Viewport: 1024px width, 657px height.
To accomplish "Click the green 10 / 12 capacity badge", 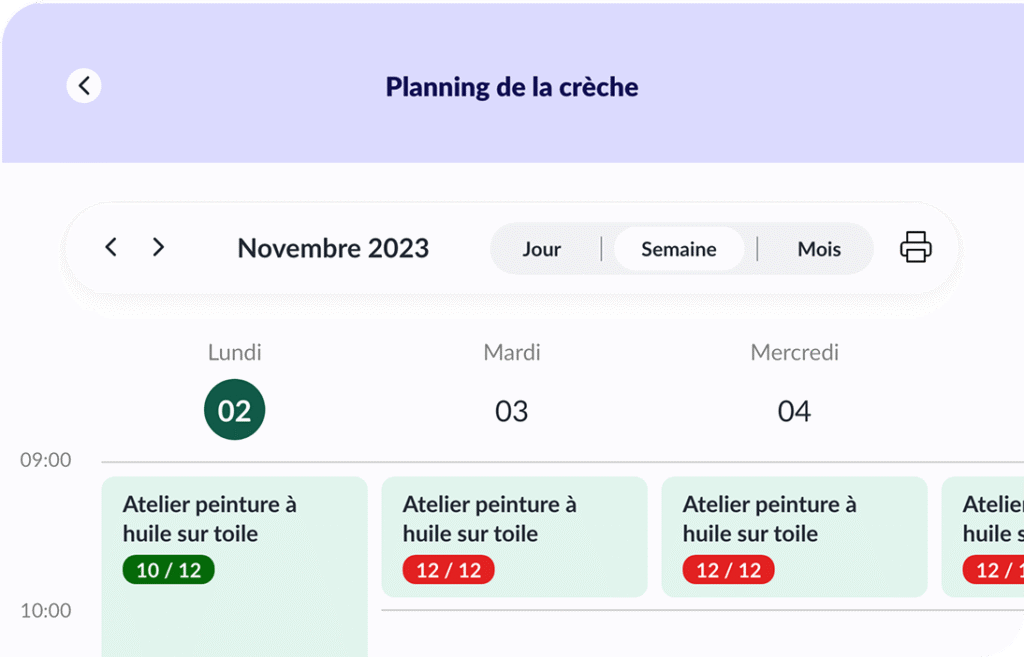I will click(x=168, y=570).
